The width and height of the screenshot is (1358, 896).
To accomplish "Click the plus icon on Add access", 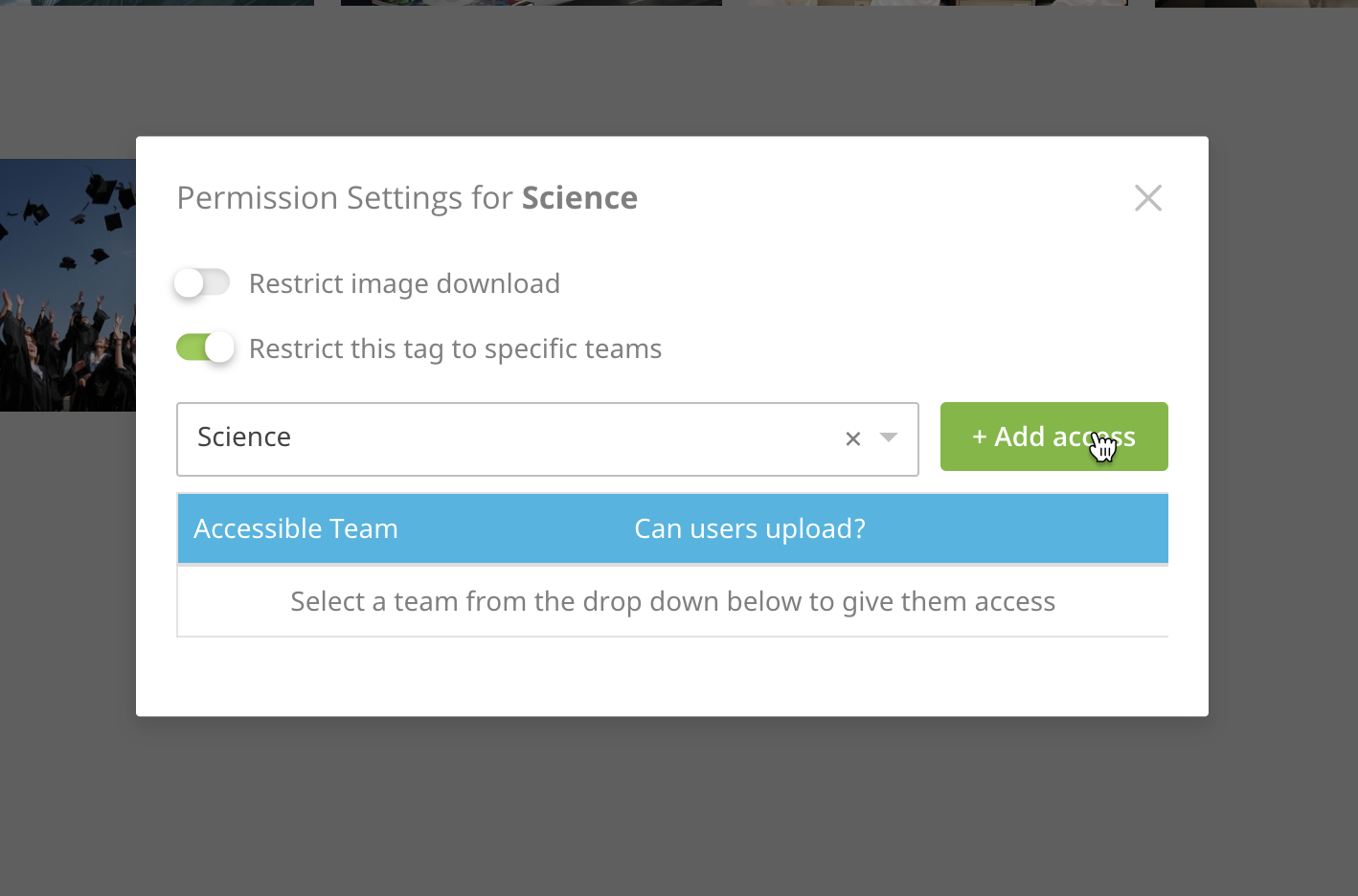I will pyautogui.click(x=979, y=437).
